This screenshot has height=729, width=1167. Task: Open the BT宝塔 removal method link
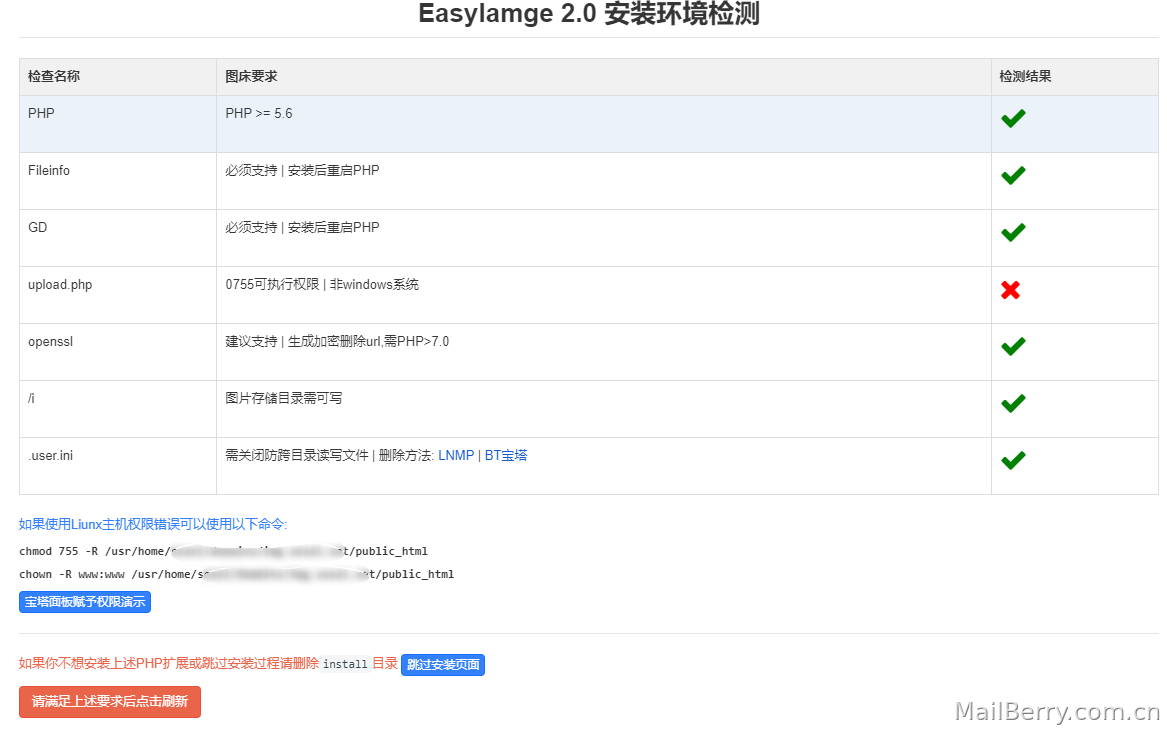coord(506,455)
